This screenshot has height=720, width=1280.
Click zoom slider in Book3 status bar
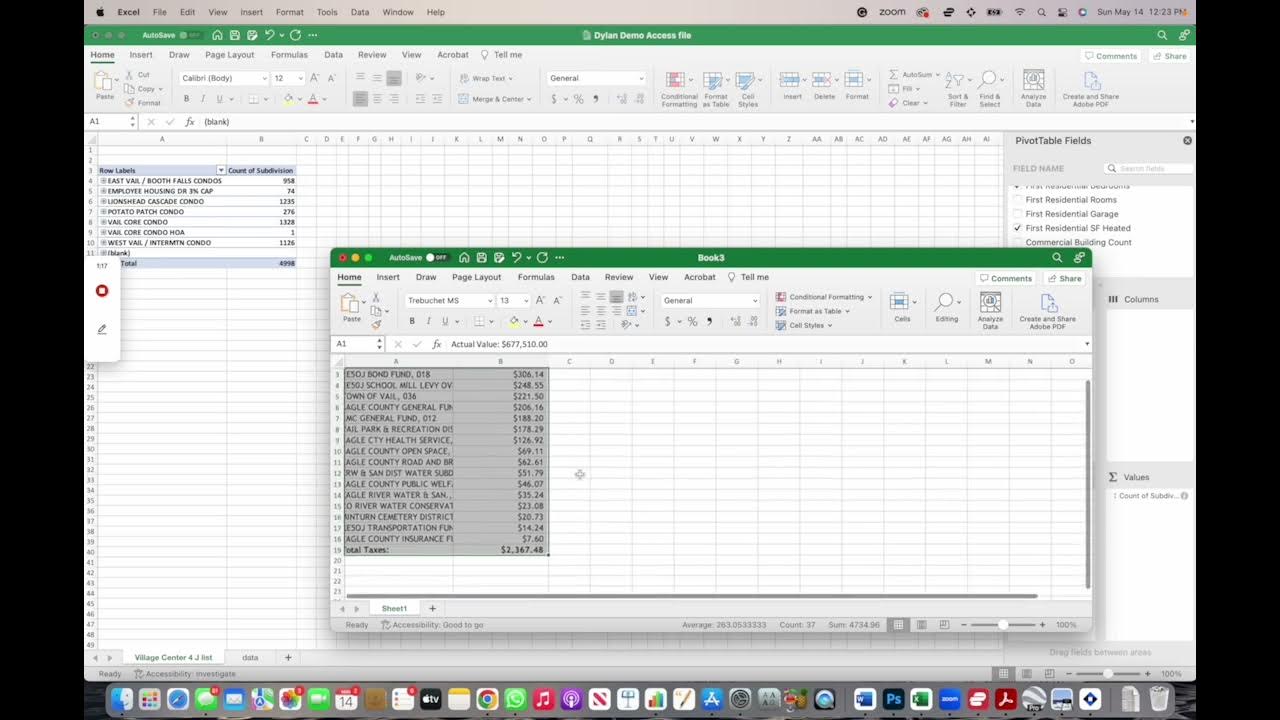coord(1003,625)
